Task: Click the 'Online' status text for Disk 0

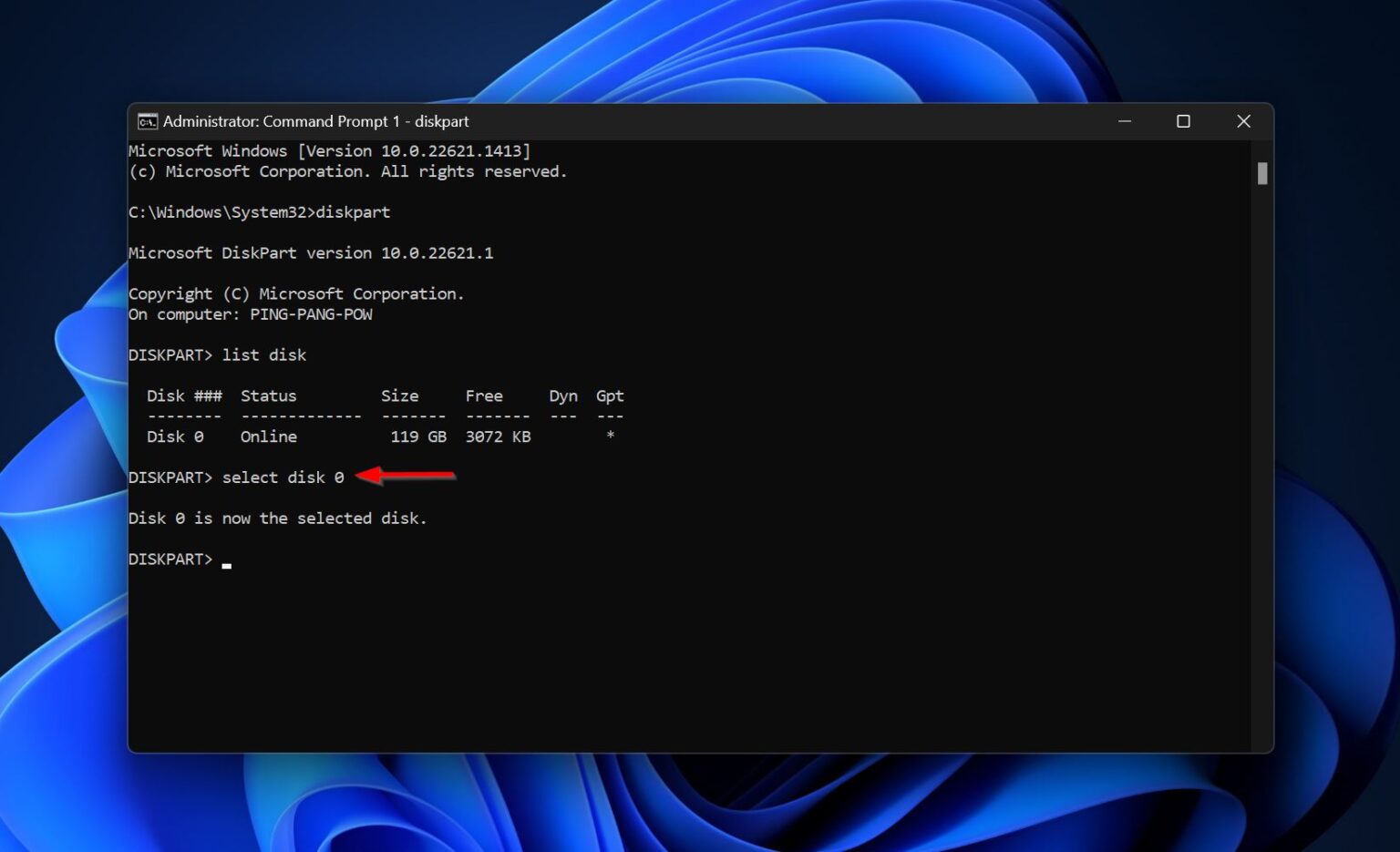Action: coord(268,436)
